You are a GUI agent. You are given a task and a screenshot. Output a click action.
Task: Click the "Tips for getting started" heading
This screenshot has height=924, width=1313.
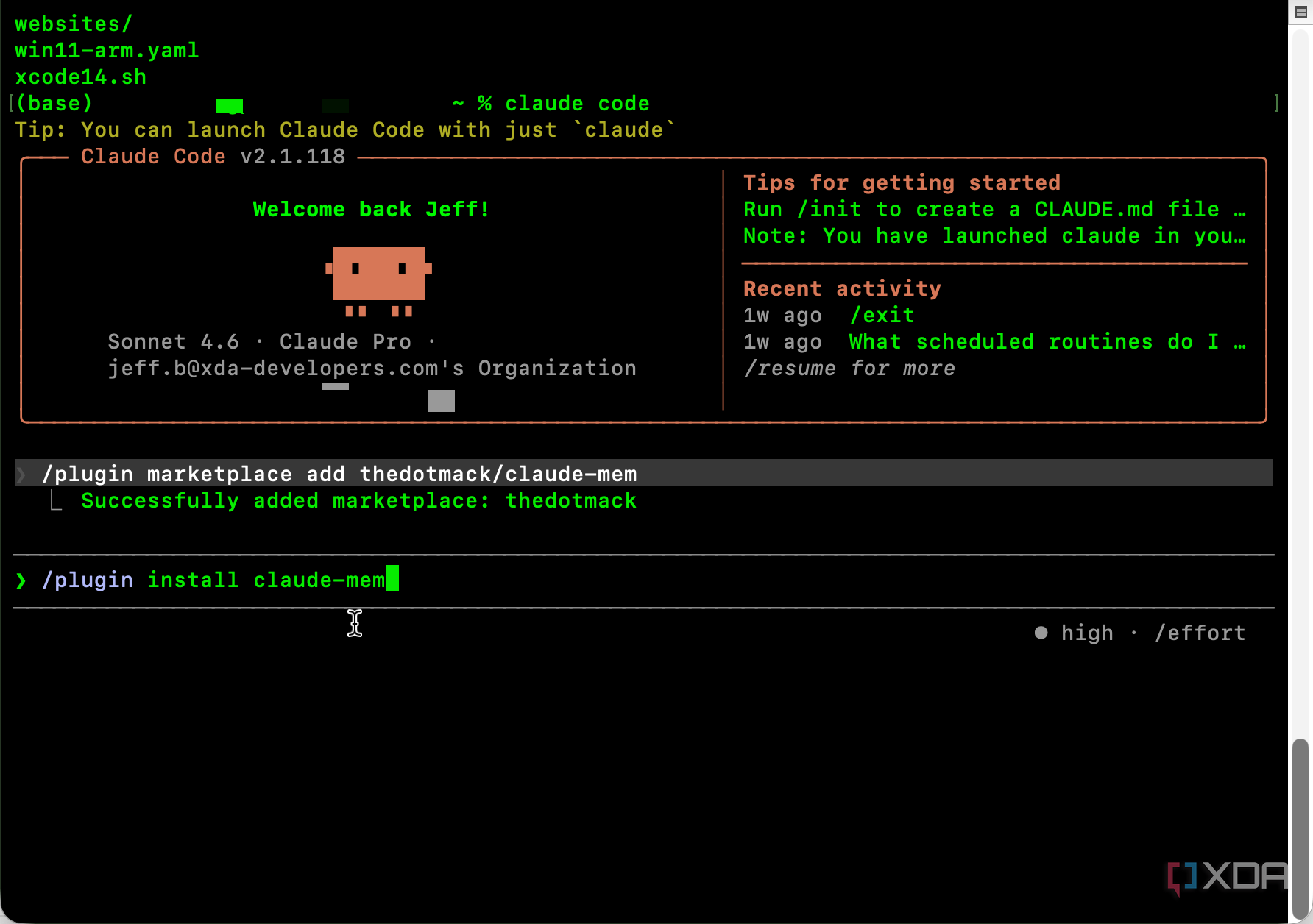tap(902, 183)
